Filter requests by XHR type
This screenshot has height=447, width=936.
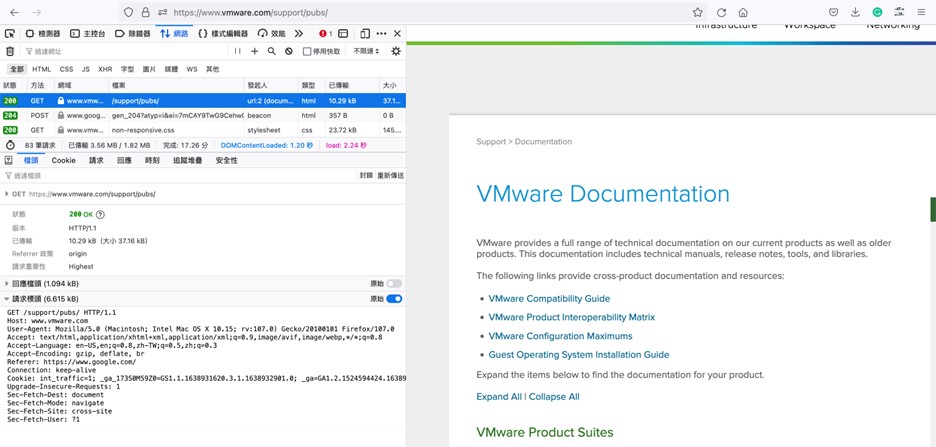pos(104,69)
